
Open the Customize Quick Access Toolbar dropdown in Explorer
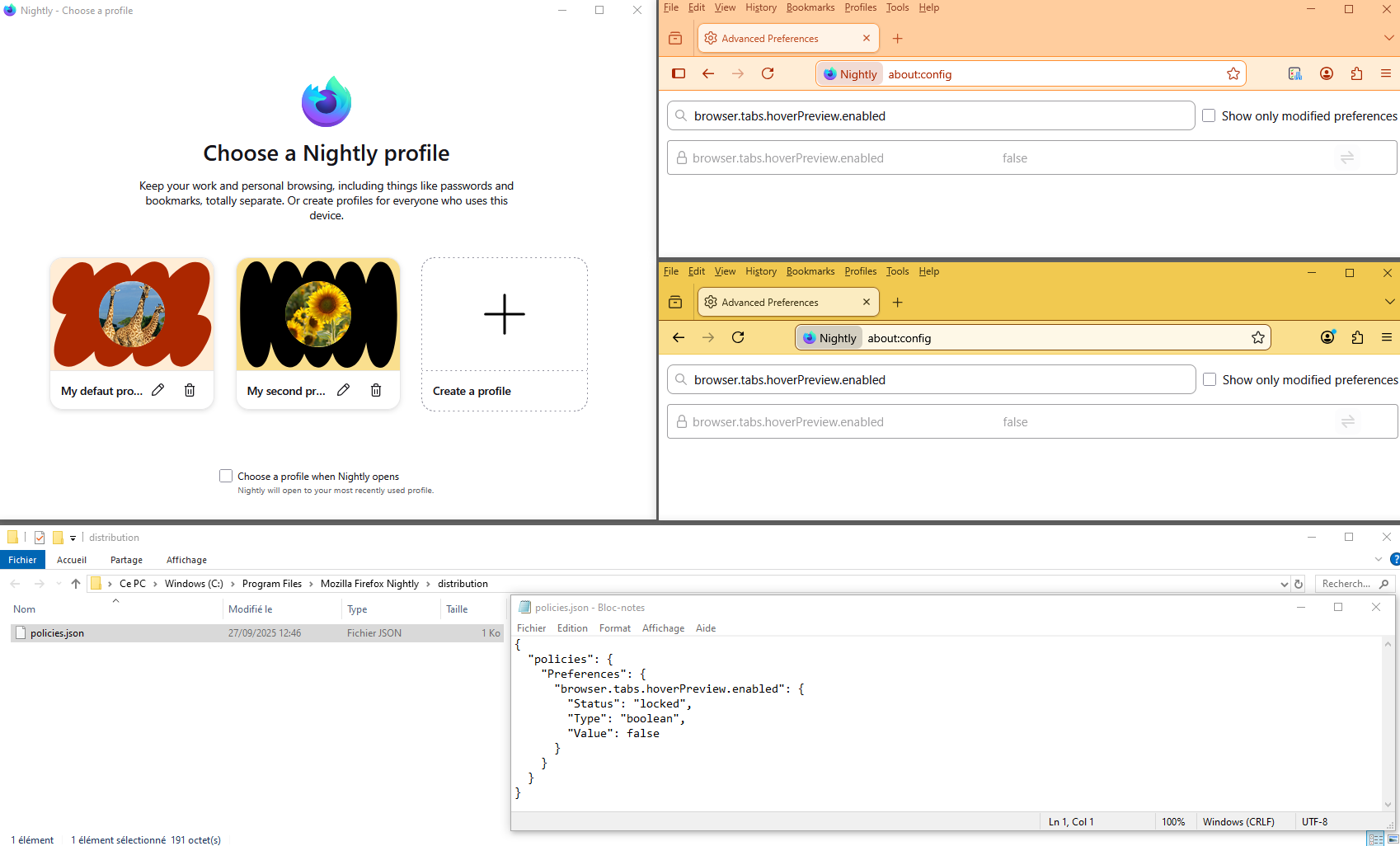tap(73, 538)
